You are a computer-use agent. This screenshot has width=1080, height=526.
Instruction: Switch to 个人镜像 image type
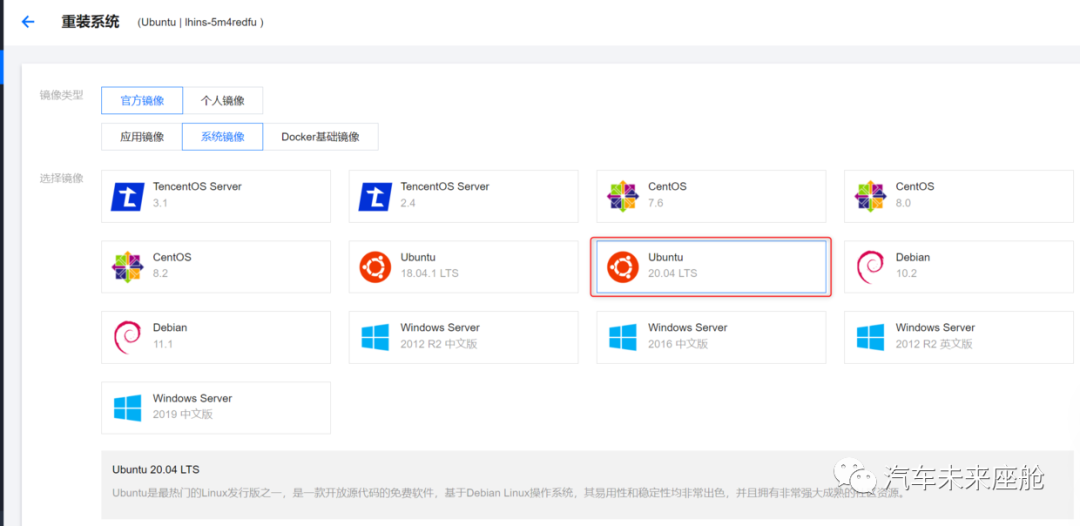(222, 100)
